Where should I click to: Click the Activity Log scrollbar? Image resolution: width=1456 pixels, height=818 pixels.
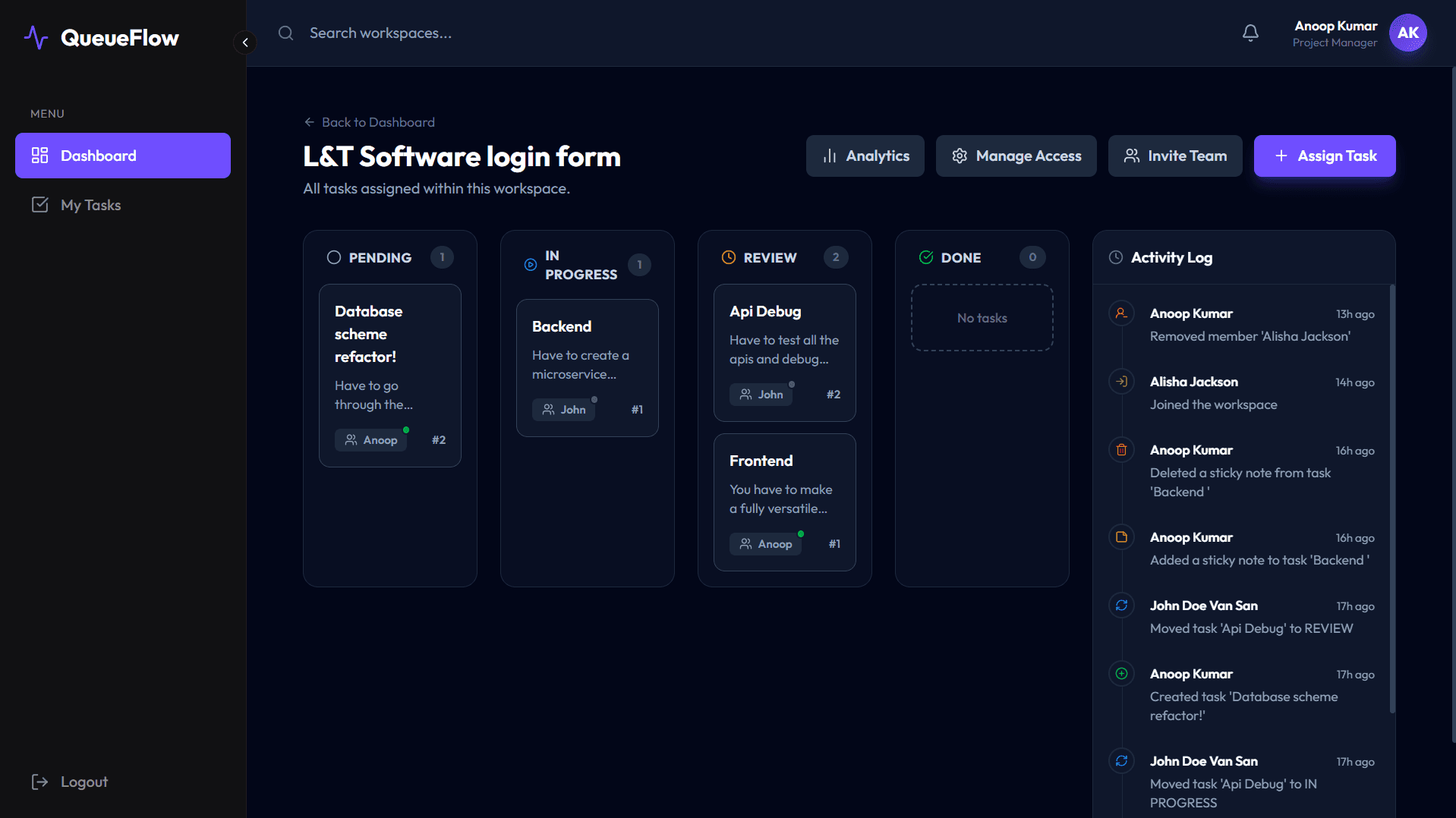point(1392,499)
